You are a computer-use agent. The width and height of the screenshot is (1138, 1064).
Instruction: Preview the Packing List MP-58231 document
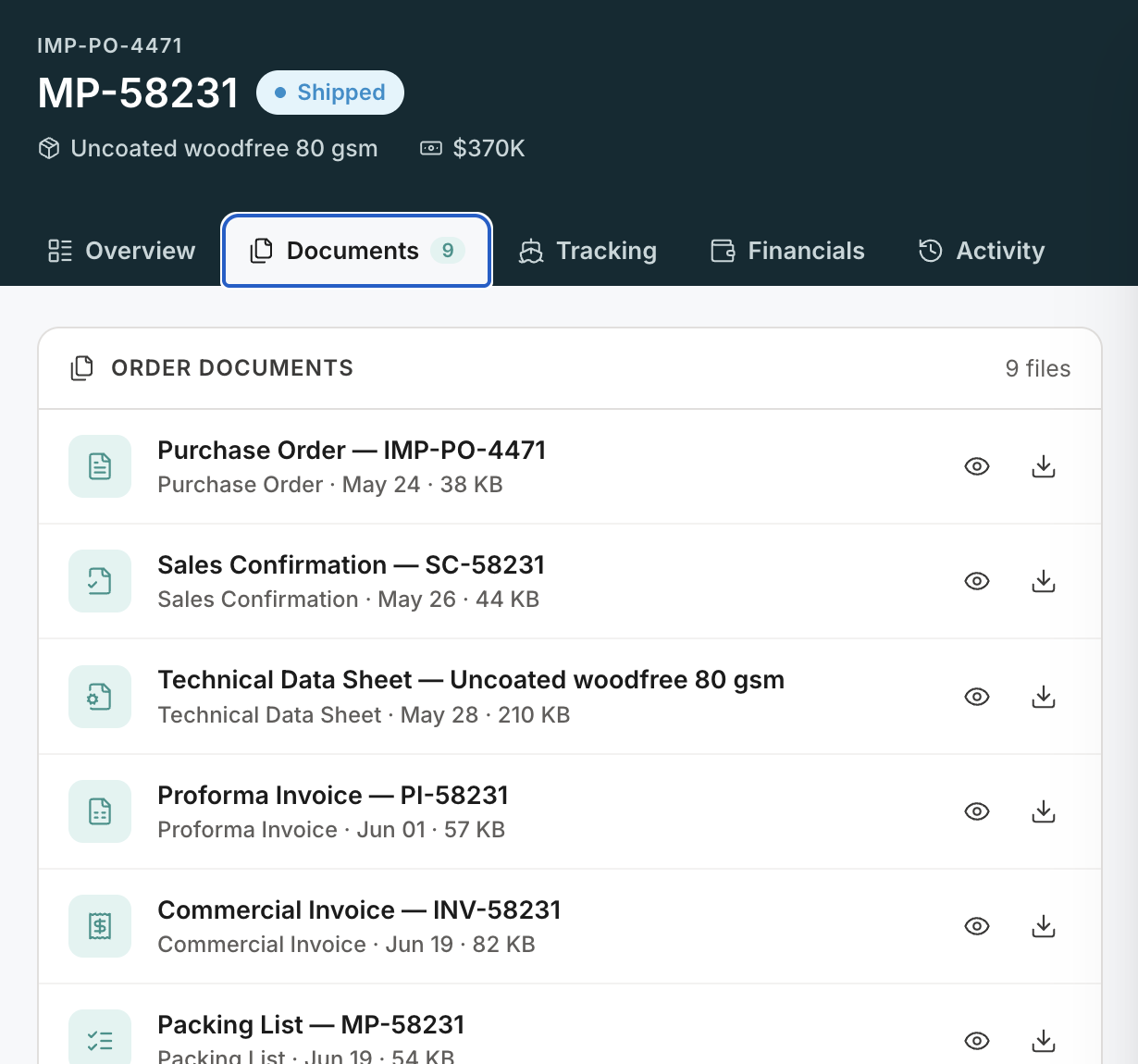click(977, 1041)
